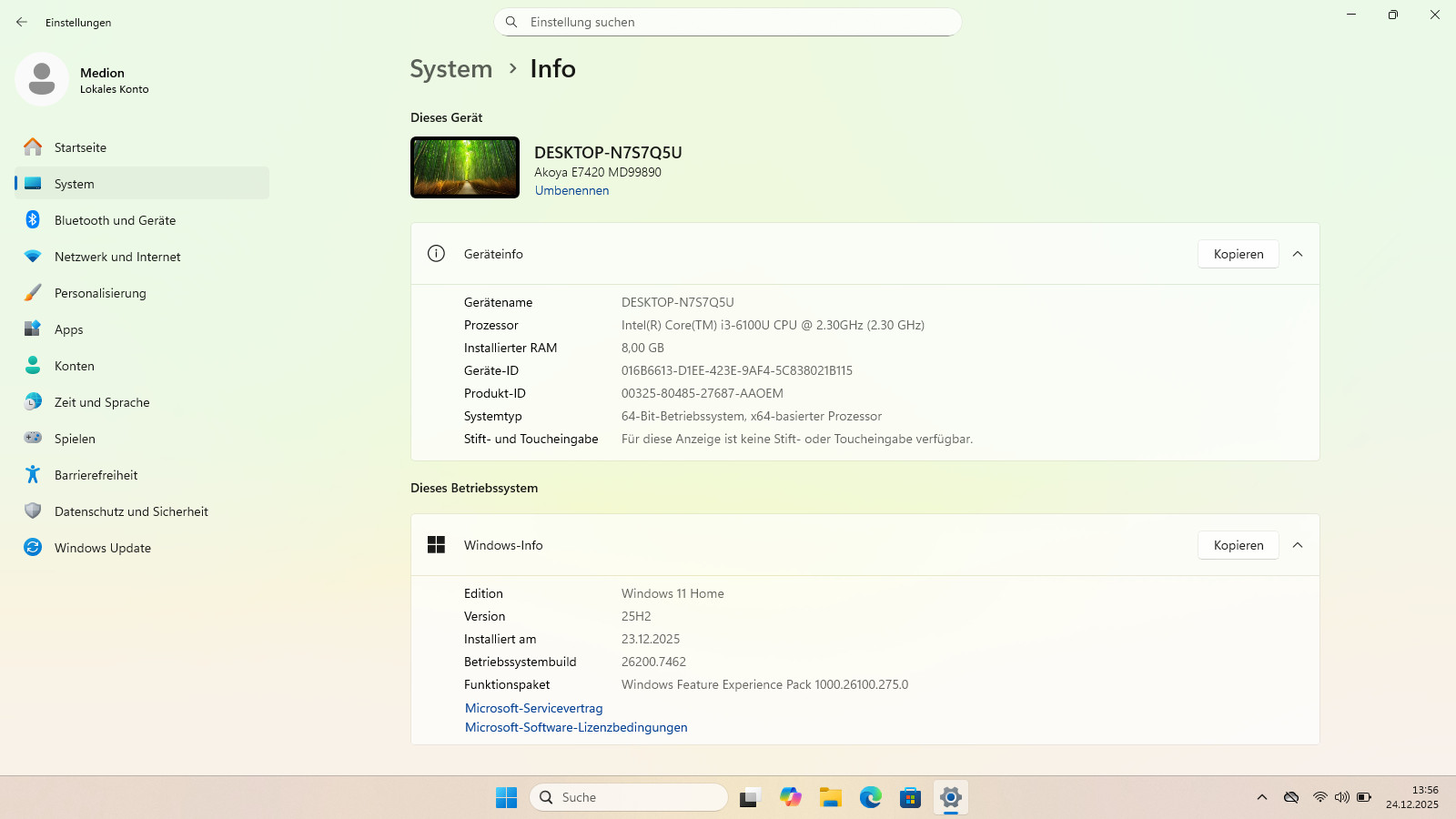The height and width of the screenshot is (819, 1456).
Task: Click the info circle icon beside Geräteinfo
Action: 437,254
